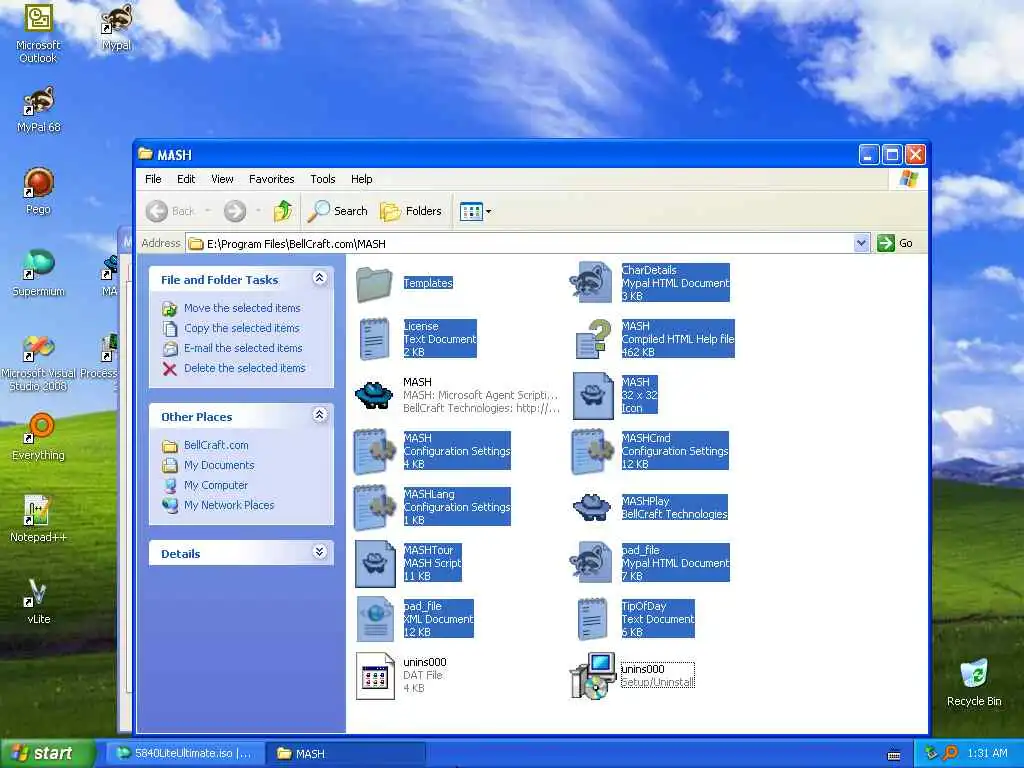
Task: Open Pego desktop shortcut
Action: tap(38, 191)
